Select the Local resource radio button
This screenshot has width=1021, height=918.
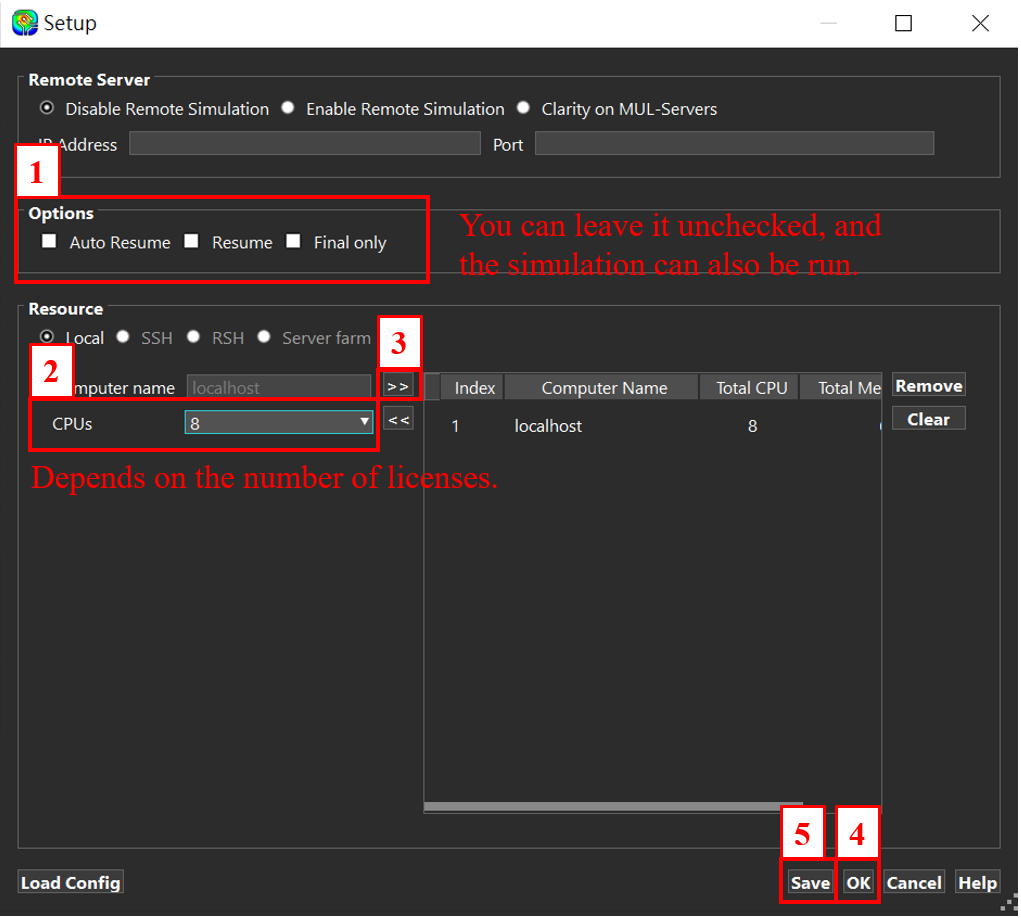[x=47, y=337]
